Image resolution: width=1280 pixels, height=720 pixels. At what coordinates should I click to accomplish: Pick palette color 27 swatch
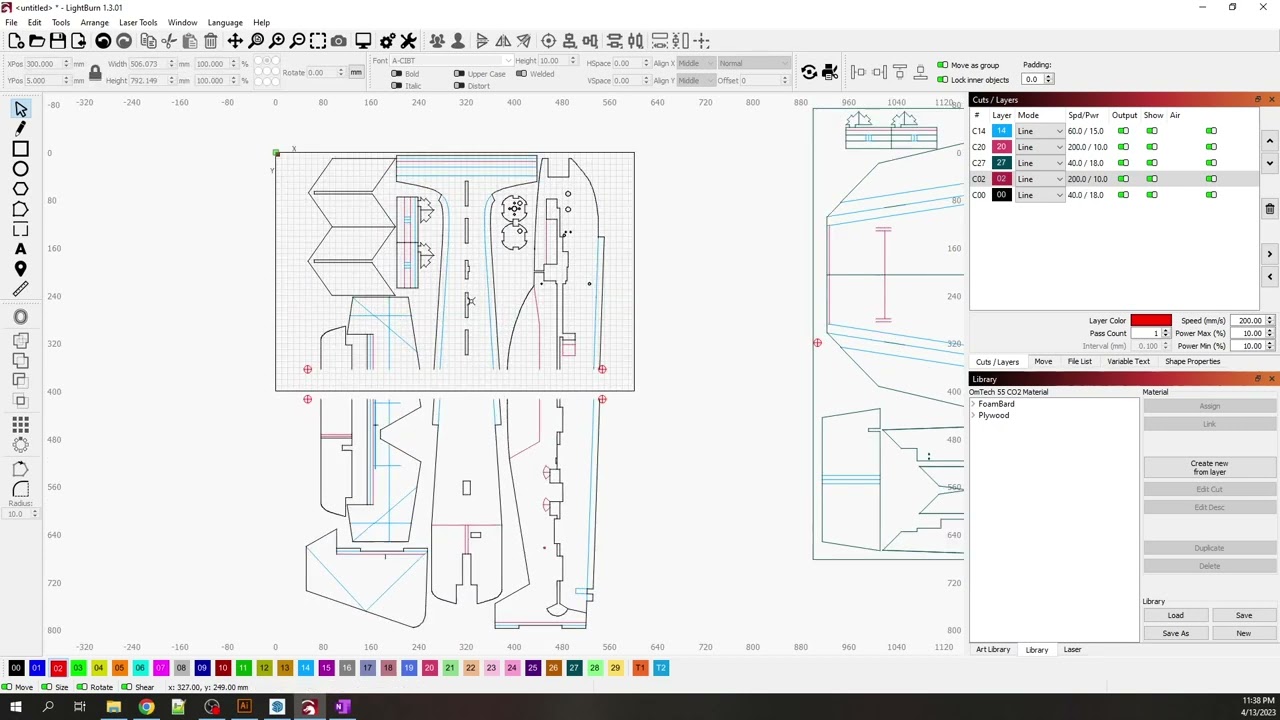(574, 668)
